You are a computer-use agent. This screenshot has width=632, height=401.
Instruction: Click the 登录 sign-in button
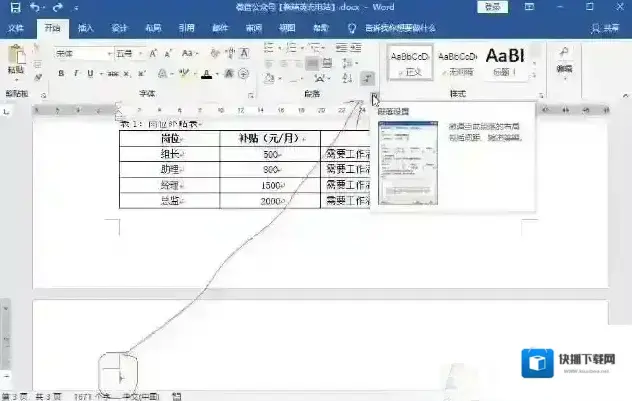(492, 8)
